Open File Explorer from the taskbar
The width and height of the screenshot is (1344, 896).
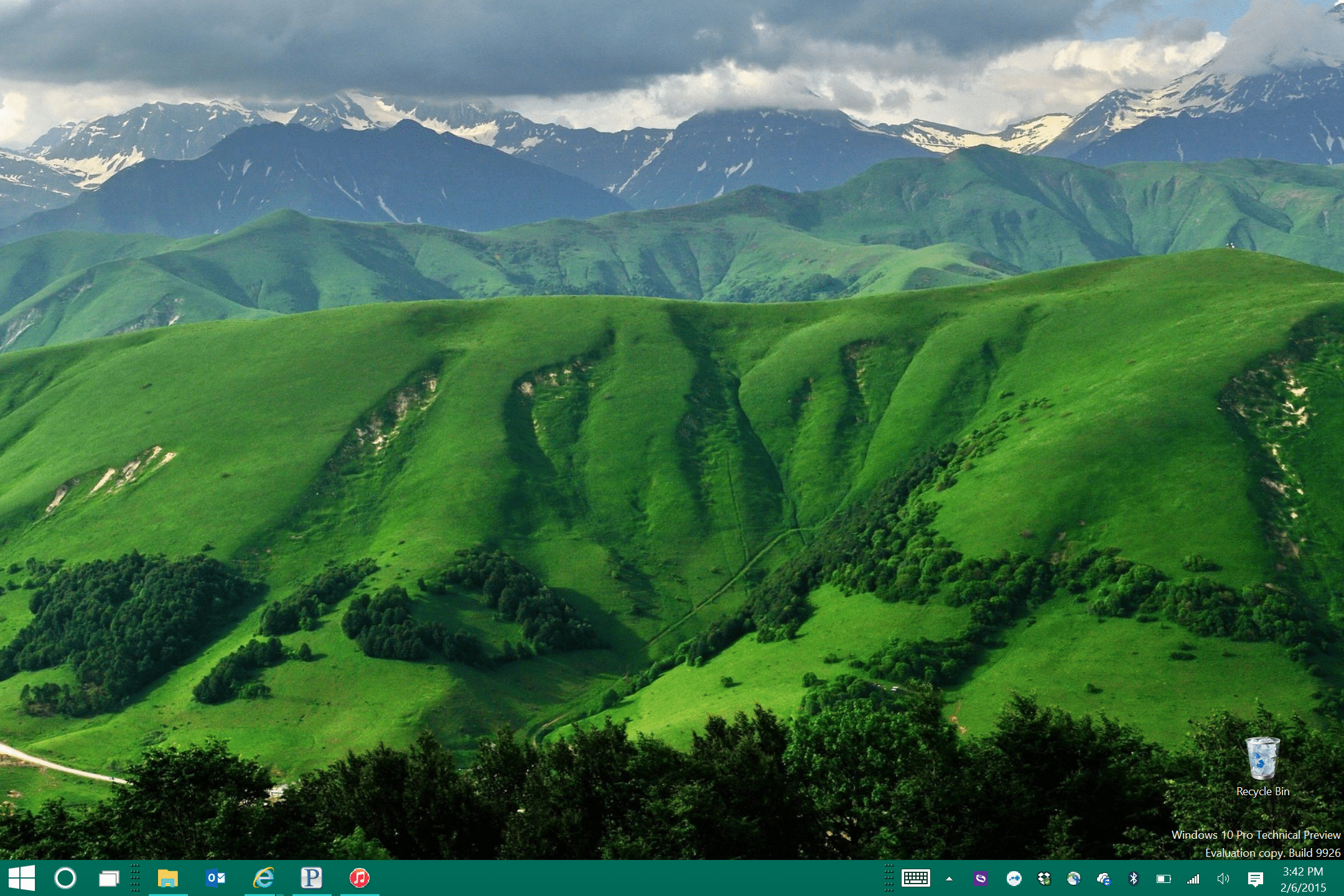click(168, 878)
